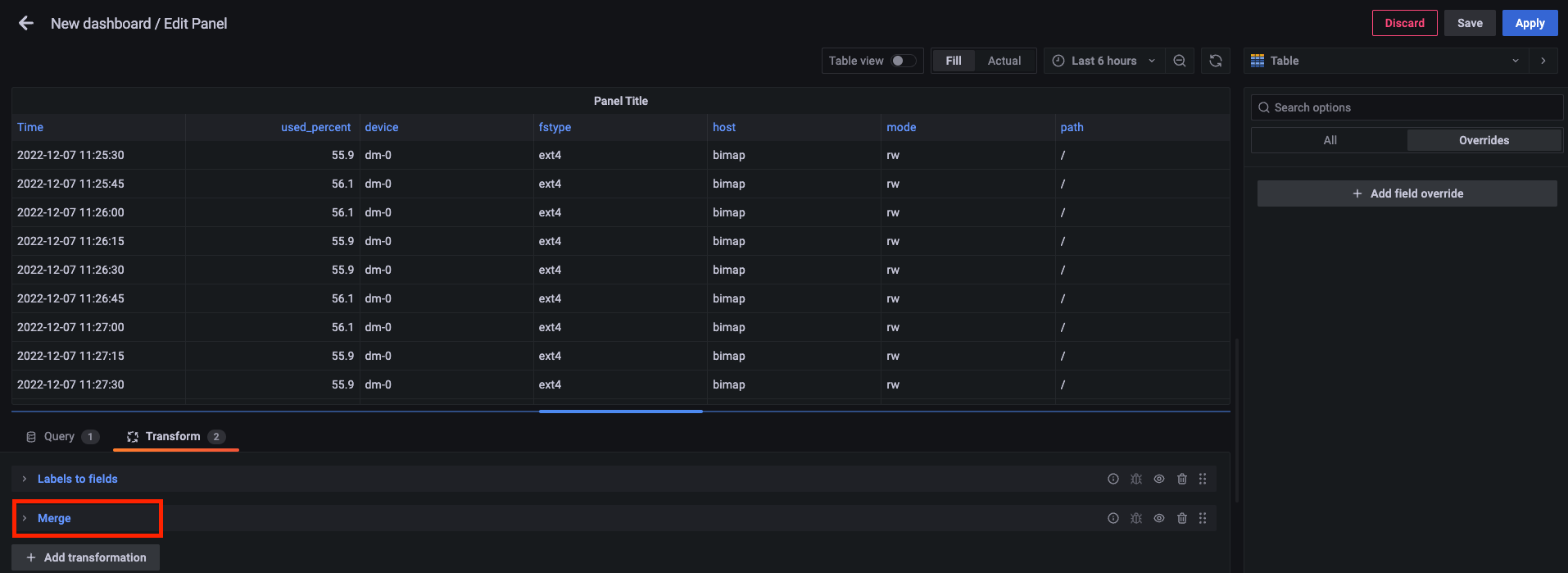Collapse the options pane with the chevron
The width and height of the screenshot is (1568, 573).
coord(1543,61)
